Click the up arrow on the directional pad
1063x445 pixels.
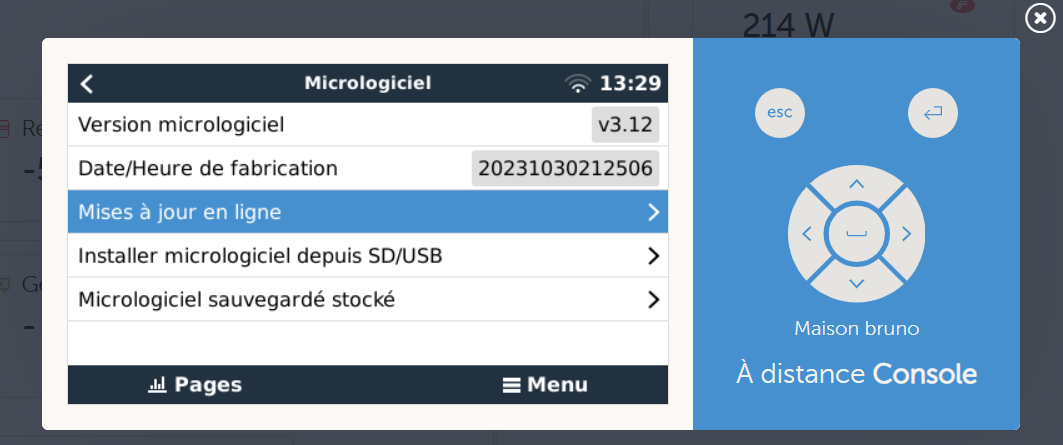(857, 184)
